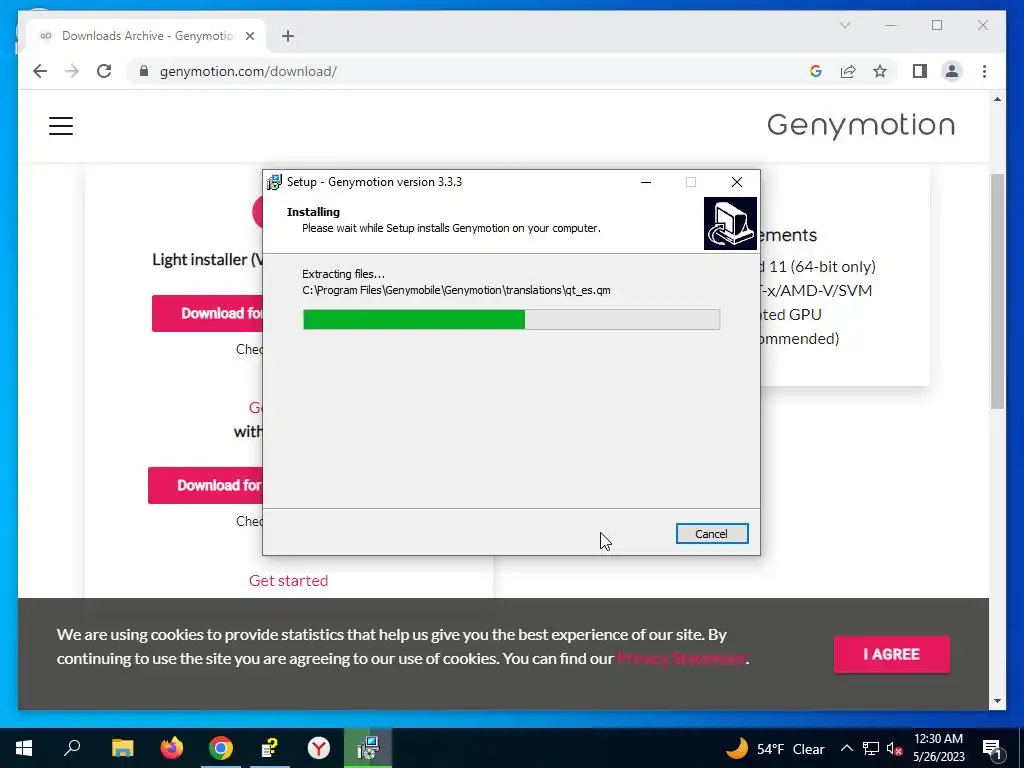1024x768 pixels.
Task: Click scrollbar down arrow on webpage
Action: (997, 701)
